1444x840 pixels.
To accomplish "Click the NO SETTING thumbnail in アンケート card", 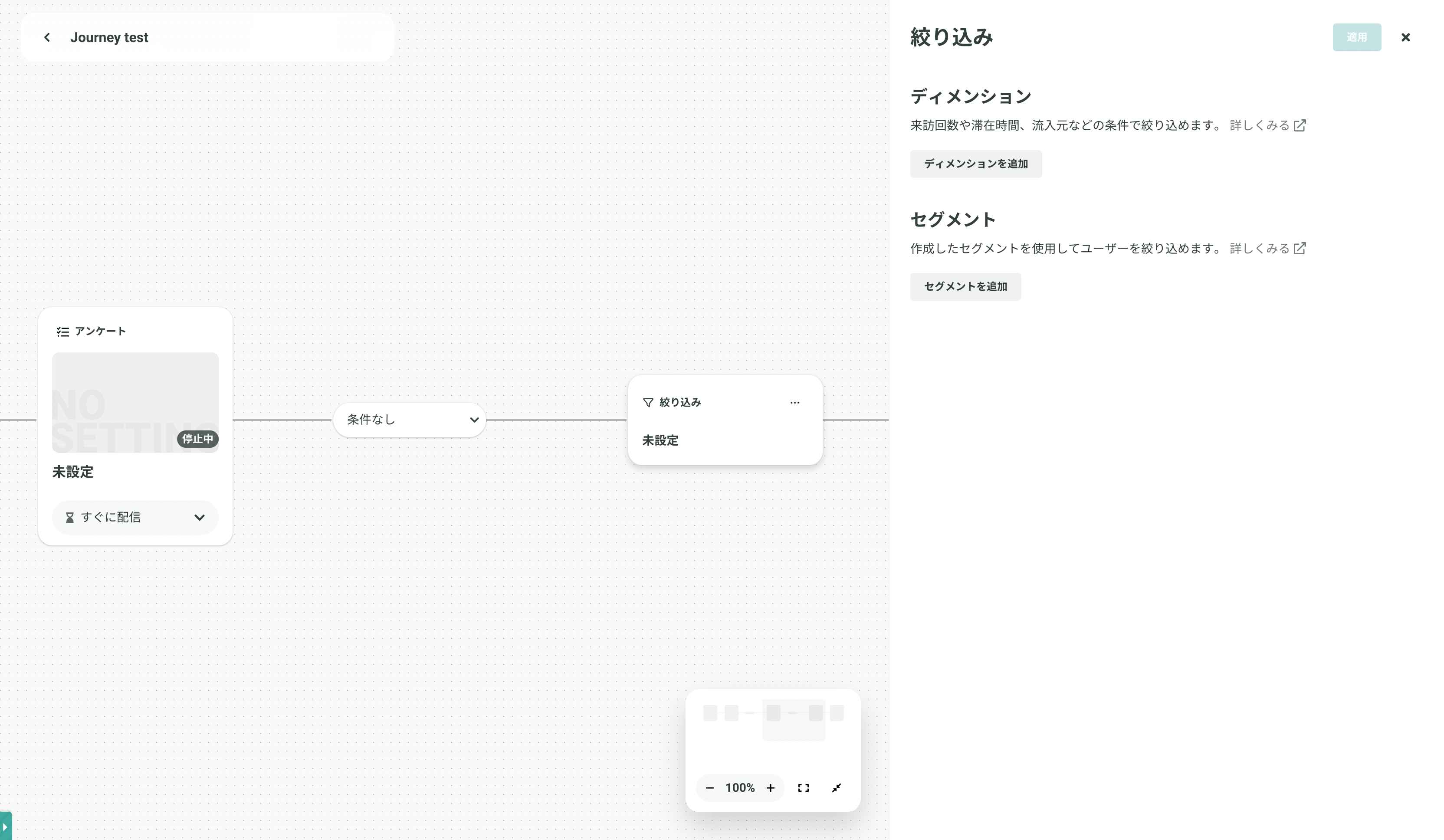I will pyautogui.click(x=135, y=402).
